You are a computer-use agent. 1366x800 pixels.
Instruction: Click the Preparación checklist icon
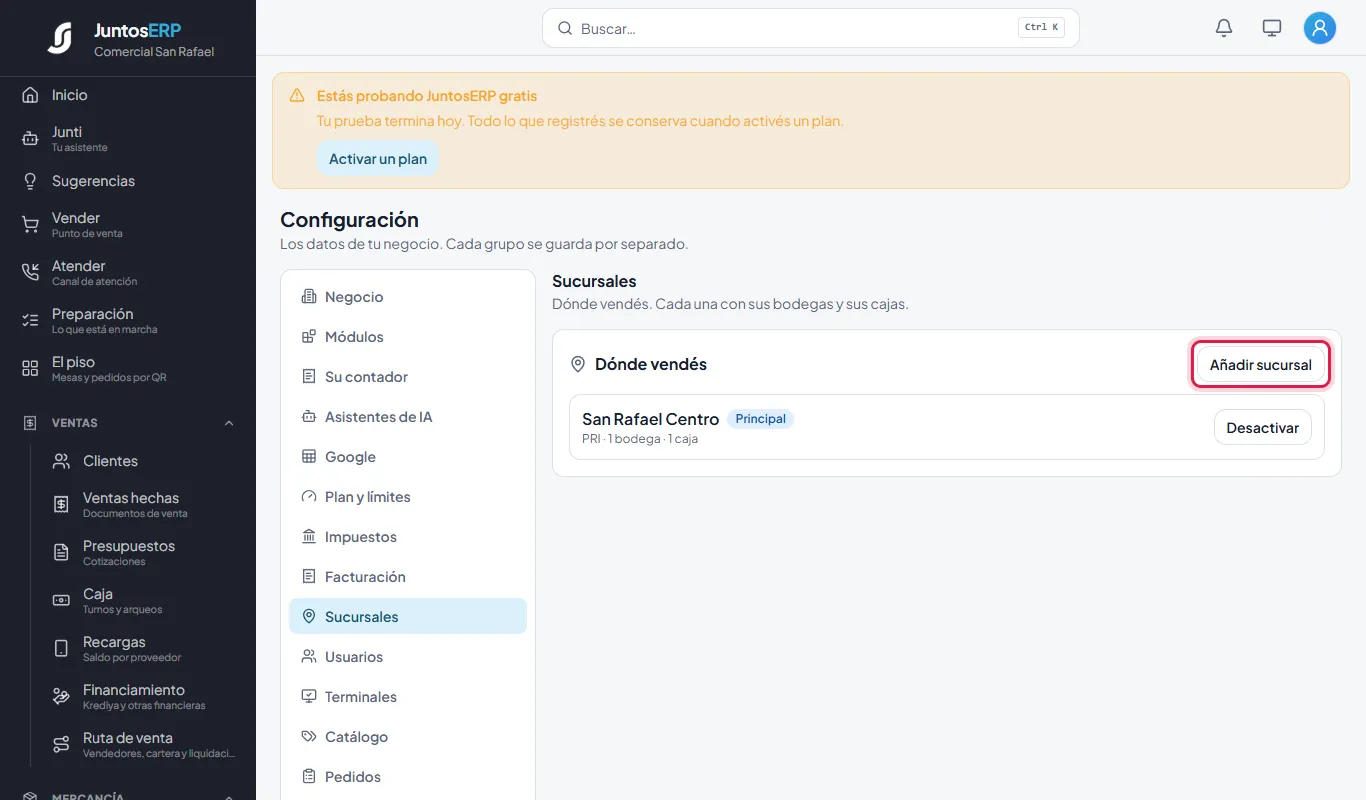pyautogui.click(x=30, y=320)
